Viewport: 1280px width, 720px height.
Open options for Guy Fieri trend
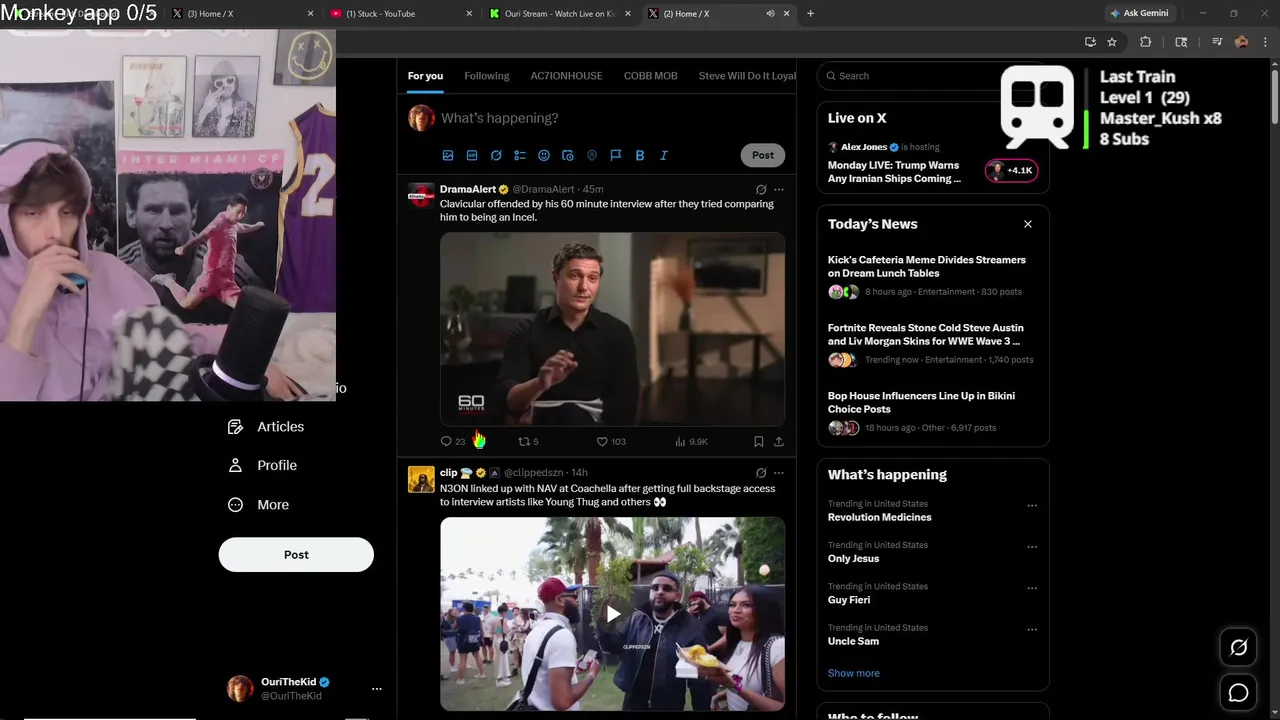pyautogui.click(x=1032, y=589)
